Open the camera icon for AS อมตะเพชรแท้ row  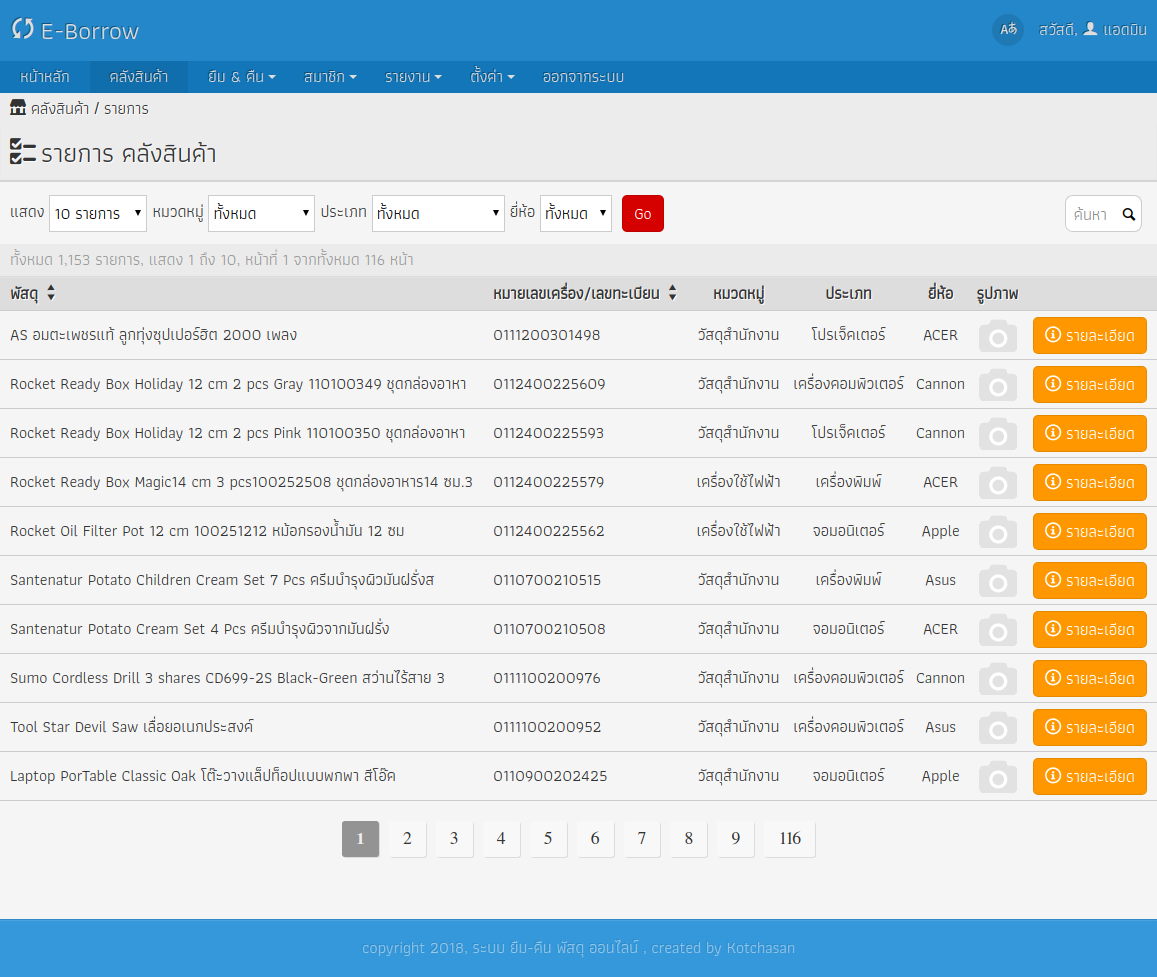pos(997,335)
